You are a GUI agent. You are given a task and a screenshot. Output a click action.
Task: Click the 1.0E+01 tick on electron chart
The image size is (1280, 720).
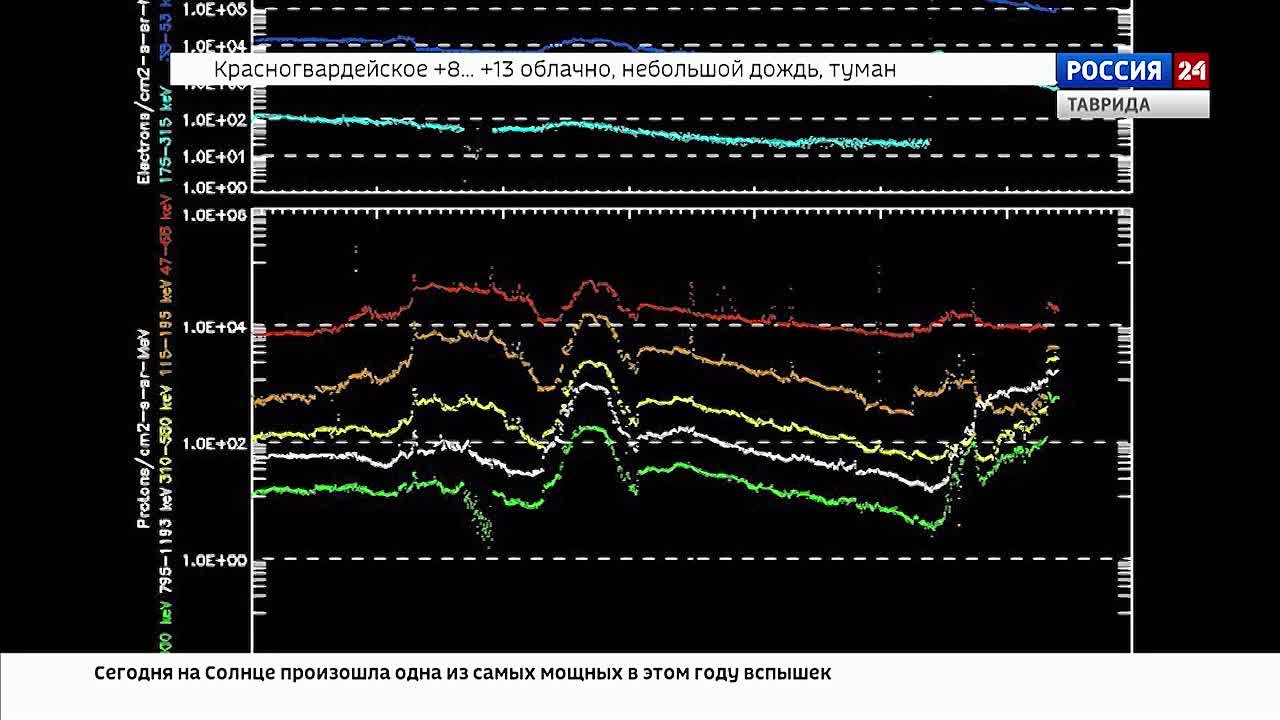tap(212, 156)
